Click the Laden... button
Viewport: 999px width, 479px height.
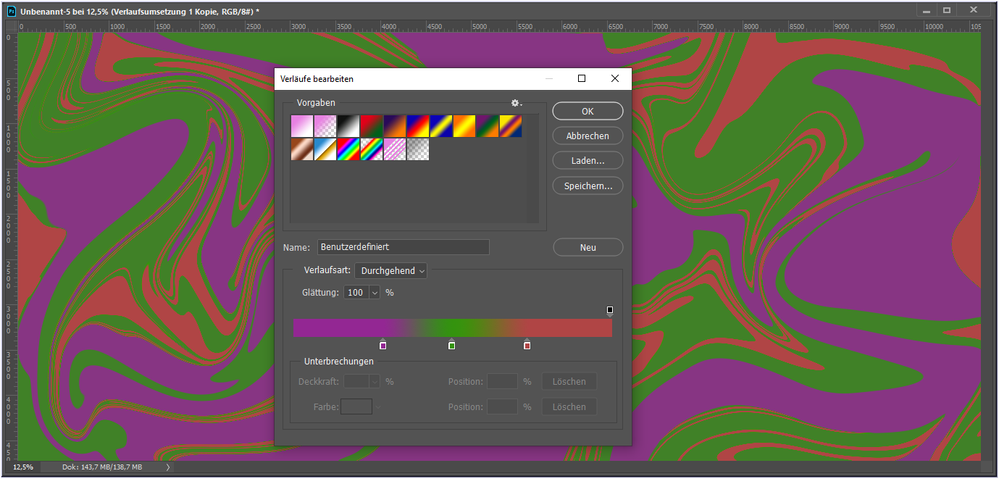(587, 161)
